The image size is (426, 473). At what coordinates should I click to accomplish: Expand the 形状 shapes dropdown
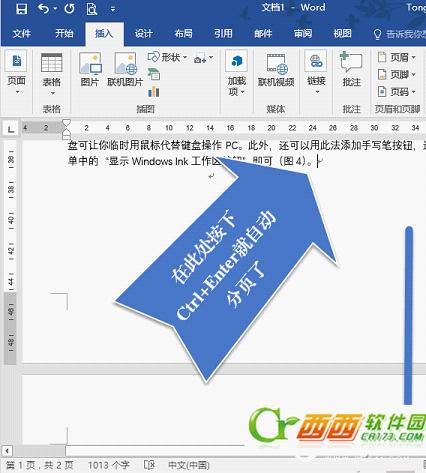(x=167, y=57)
